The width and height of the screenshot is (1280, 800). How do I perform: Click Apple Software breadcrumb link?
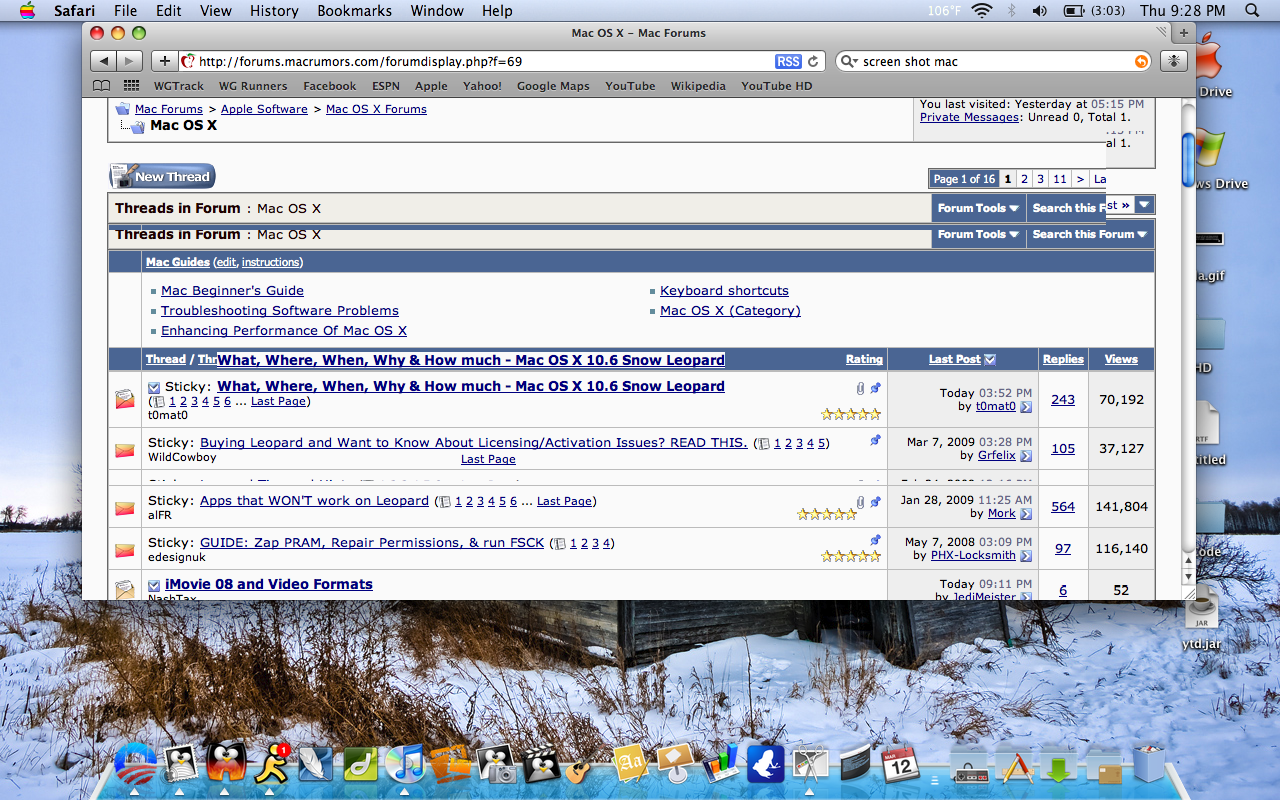point(264,109)
